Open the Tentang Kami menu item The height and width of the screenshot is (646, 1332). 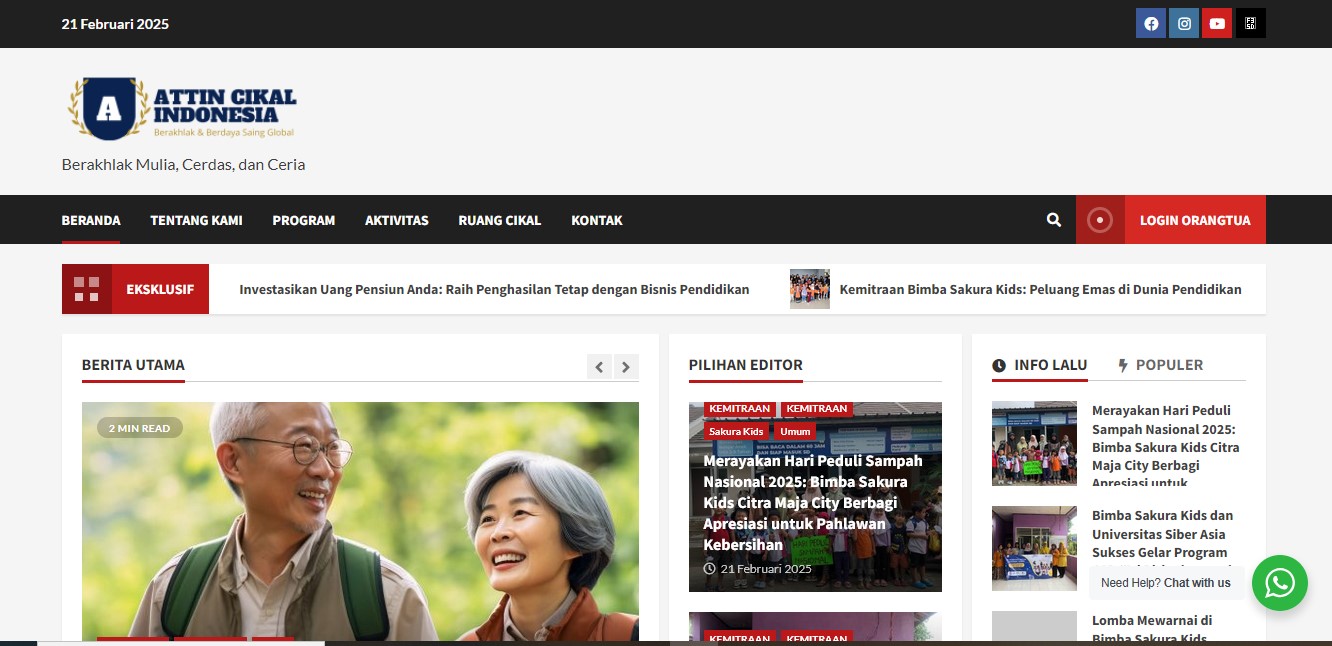point(196,220)
